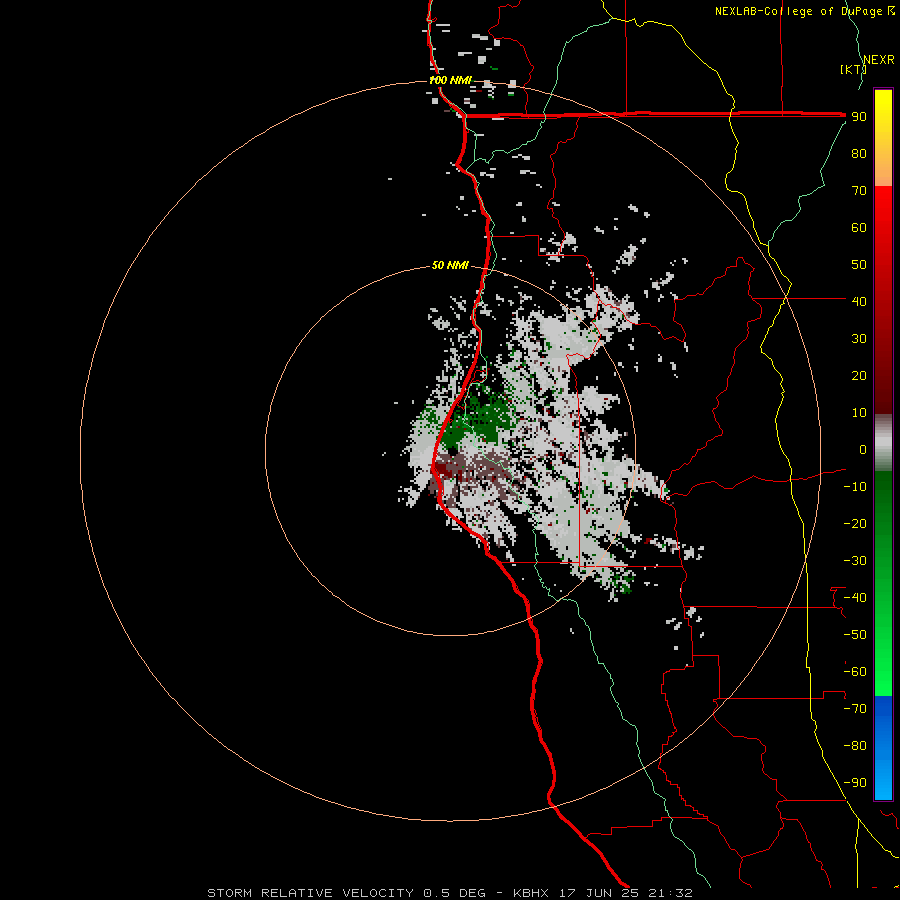Image resolution: width=900 pixels, height=900 pixels.
Task: Click the 80 value on the velocity scale
Action: (859, 153)
